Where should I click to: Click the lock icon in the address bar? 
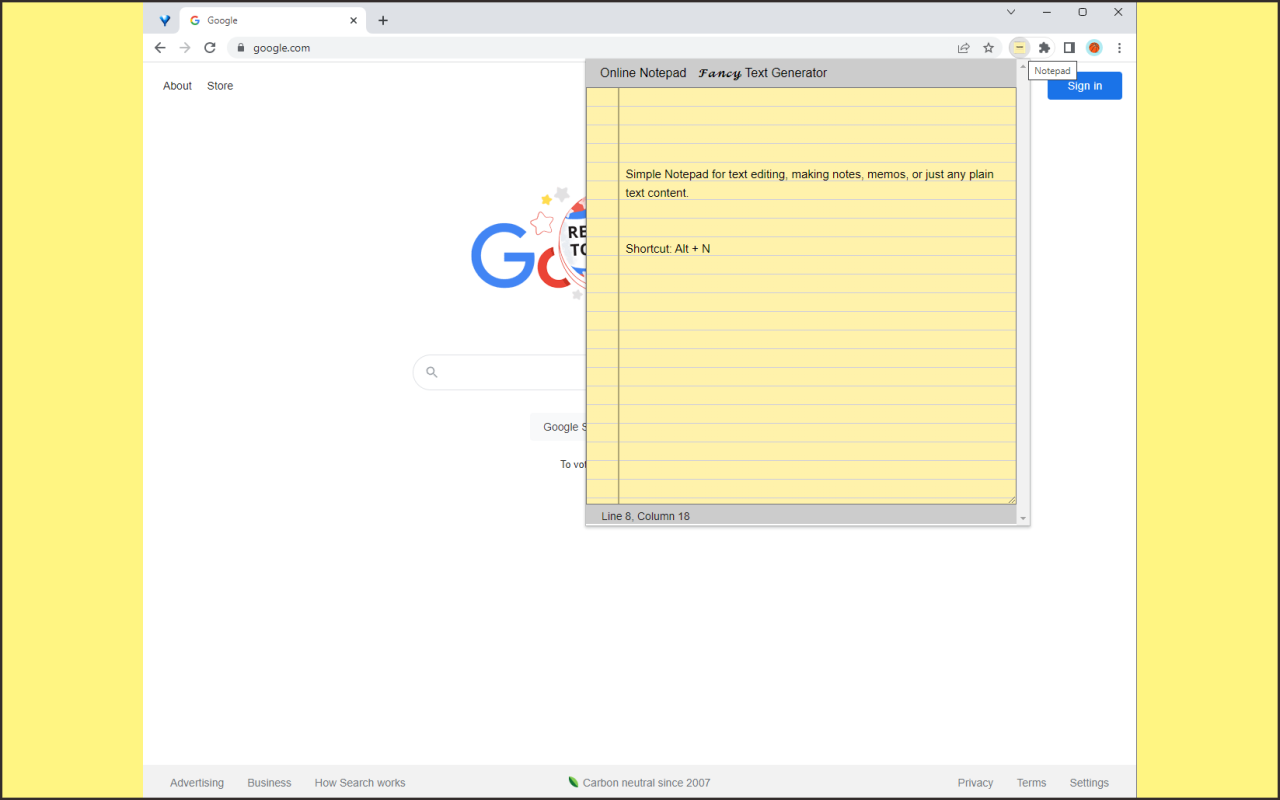(x=239, y=47)
